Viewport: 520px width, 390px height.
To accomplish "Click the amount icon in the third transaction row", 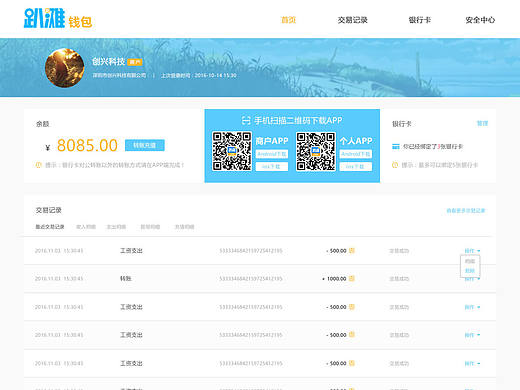I will click(352, 307).
